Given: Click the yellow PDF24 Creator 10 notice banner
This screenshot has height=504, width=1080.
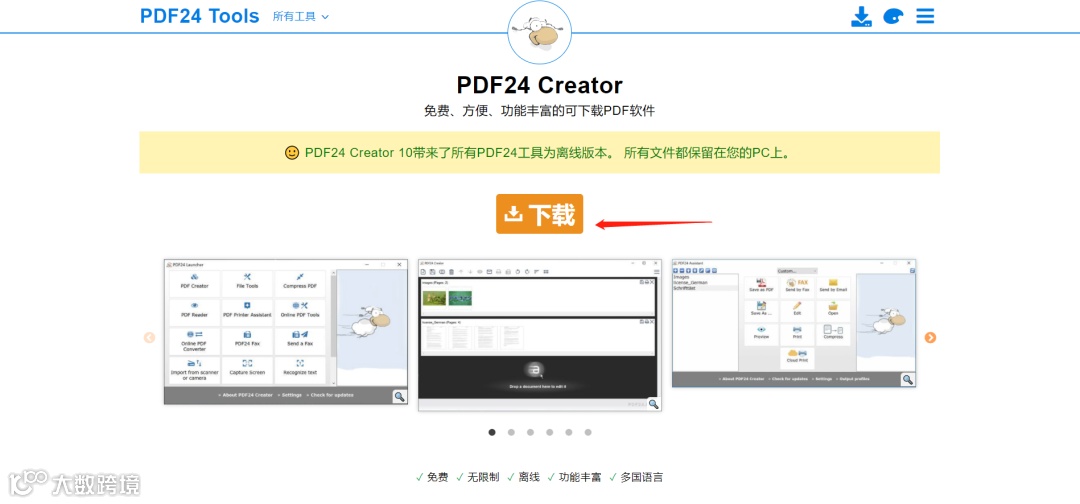Looking at the screenshot, I should coord(539,152).
